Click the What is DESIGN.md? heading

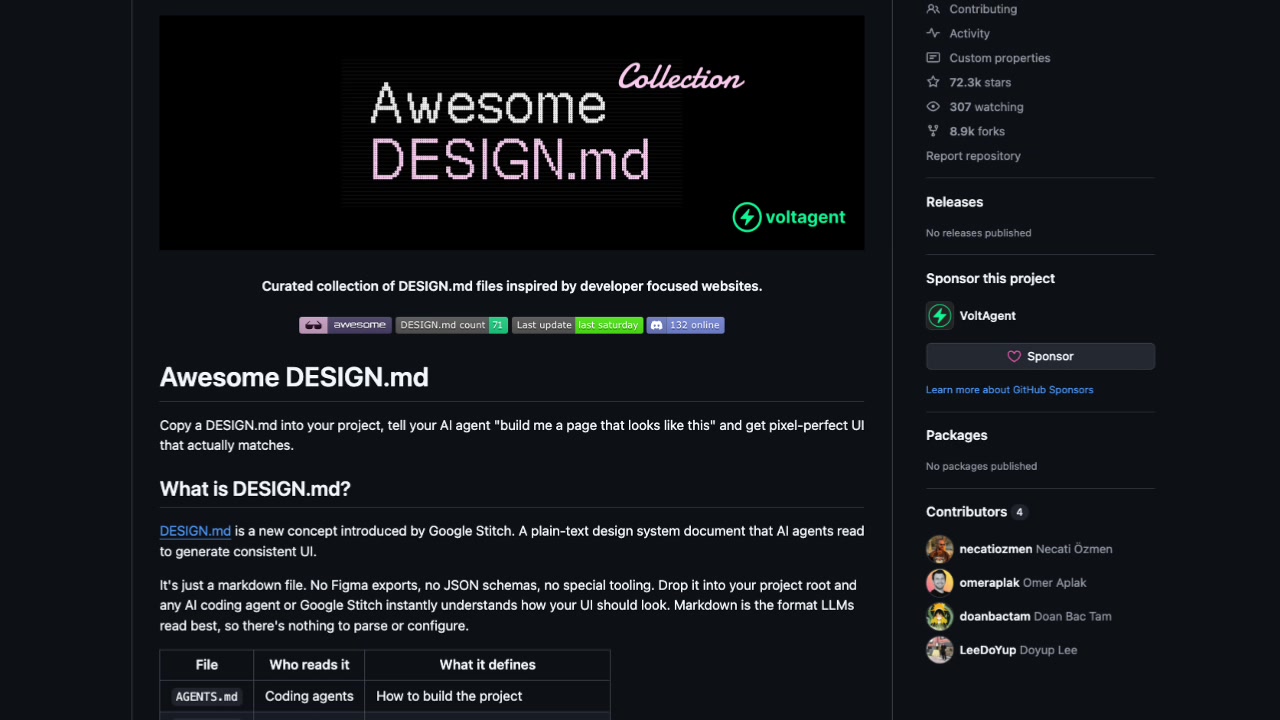pos(255,489)
